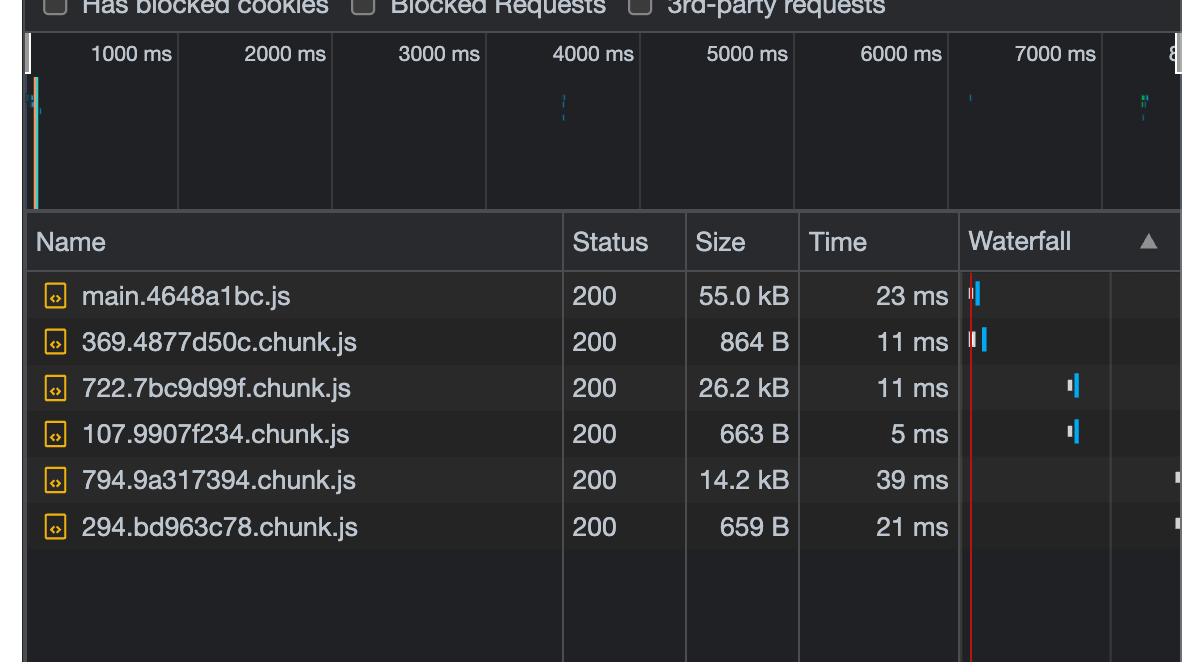Toggle the Has blocked cookies checkbox
Image resolution: width=1182 pixels, height=662 pixels.
[x=55, y=6]
